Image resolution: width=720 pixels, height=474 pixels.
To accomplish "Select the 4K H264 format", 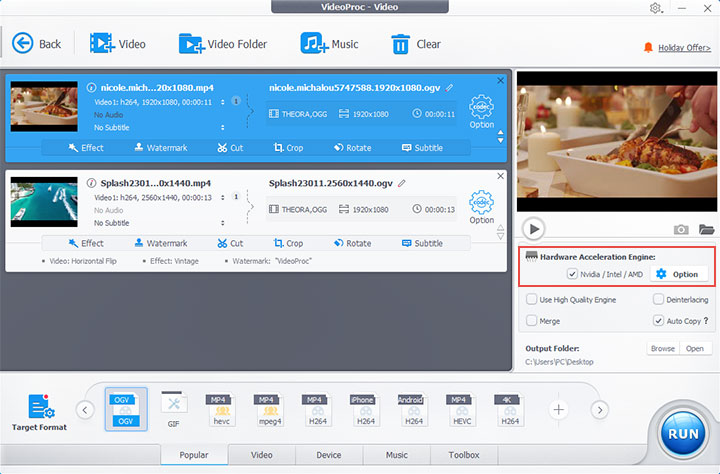I will click(510, 410).
